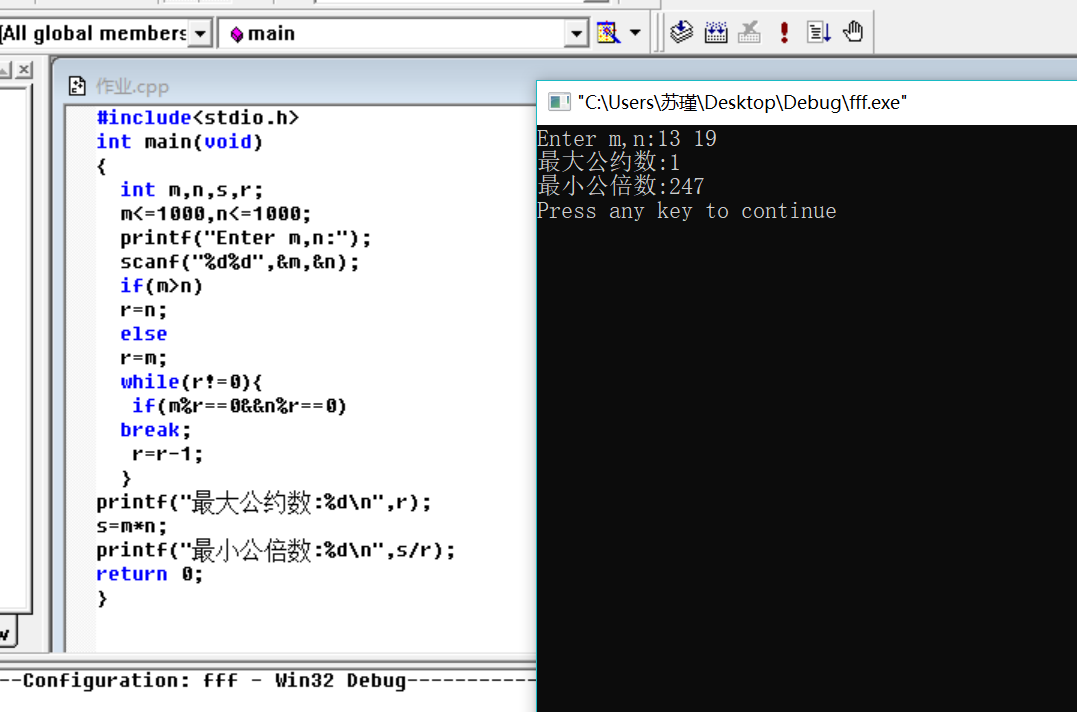Click the if(m>n) code line
Viewport: 1077px width, 712px height.
(x=161, y=286)
